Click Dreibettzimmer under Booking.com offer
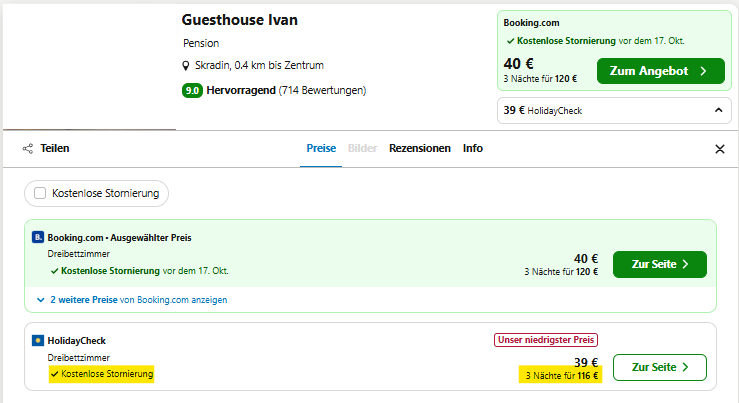Screen dimensions: 739x403 [x=78, y=254]
